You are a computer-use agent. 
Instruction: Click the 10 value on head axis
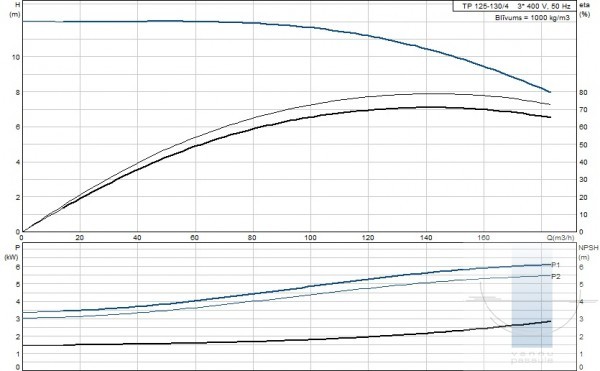click(15, 57)
